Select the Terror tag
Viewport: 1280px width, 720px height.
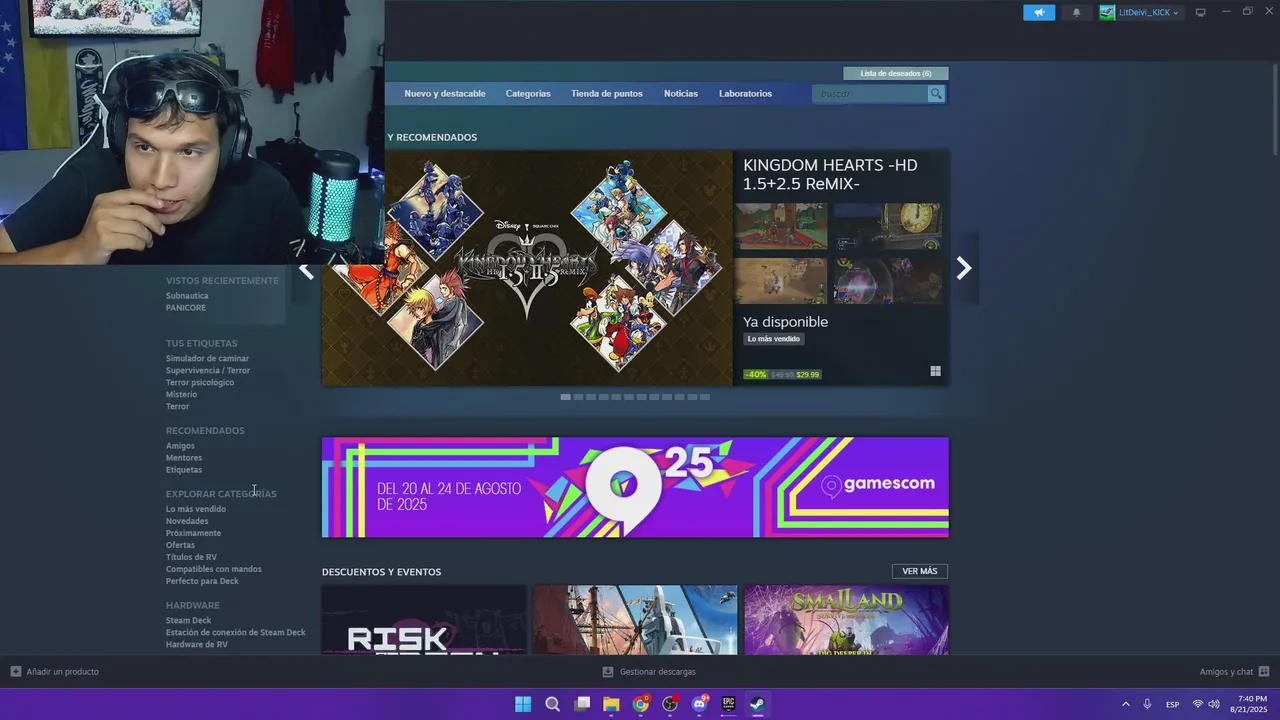coord(177,406)
